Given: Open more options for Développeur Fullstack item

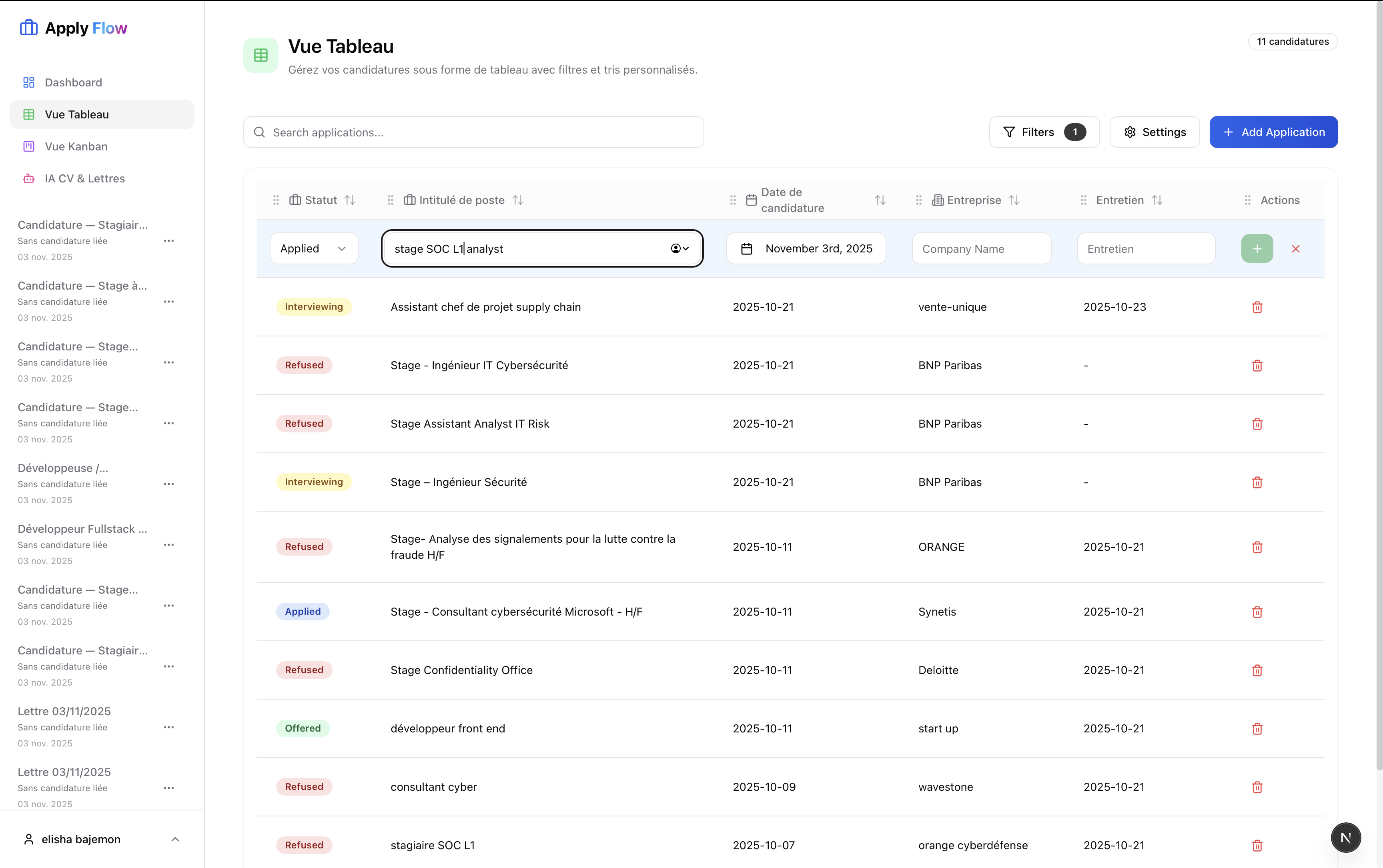Looking at the screenshot, I should tap(168, 545).
